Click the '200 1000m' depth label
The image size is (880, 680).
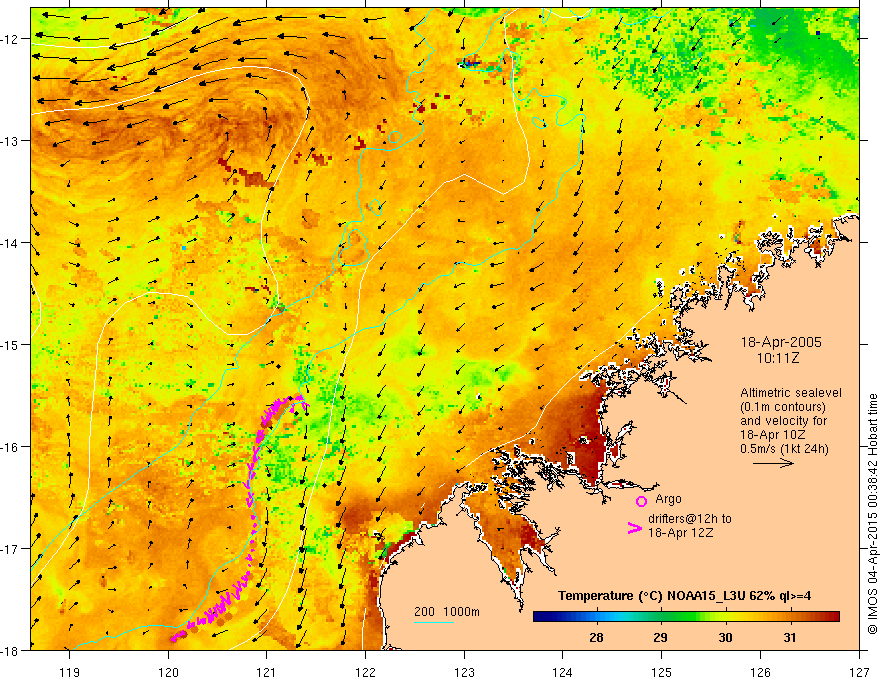click(447, 612)
